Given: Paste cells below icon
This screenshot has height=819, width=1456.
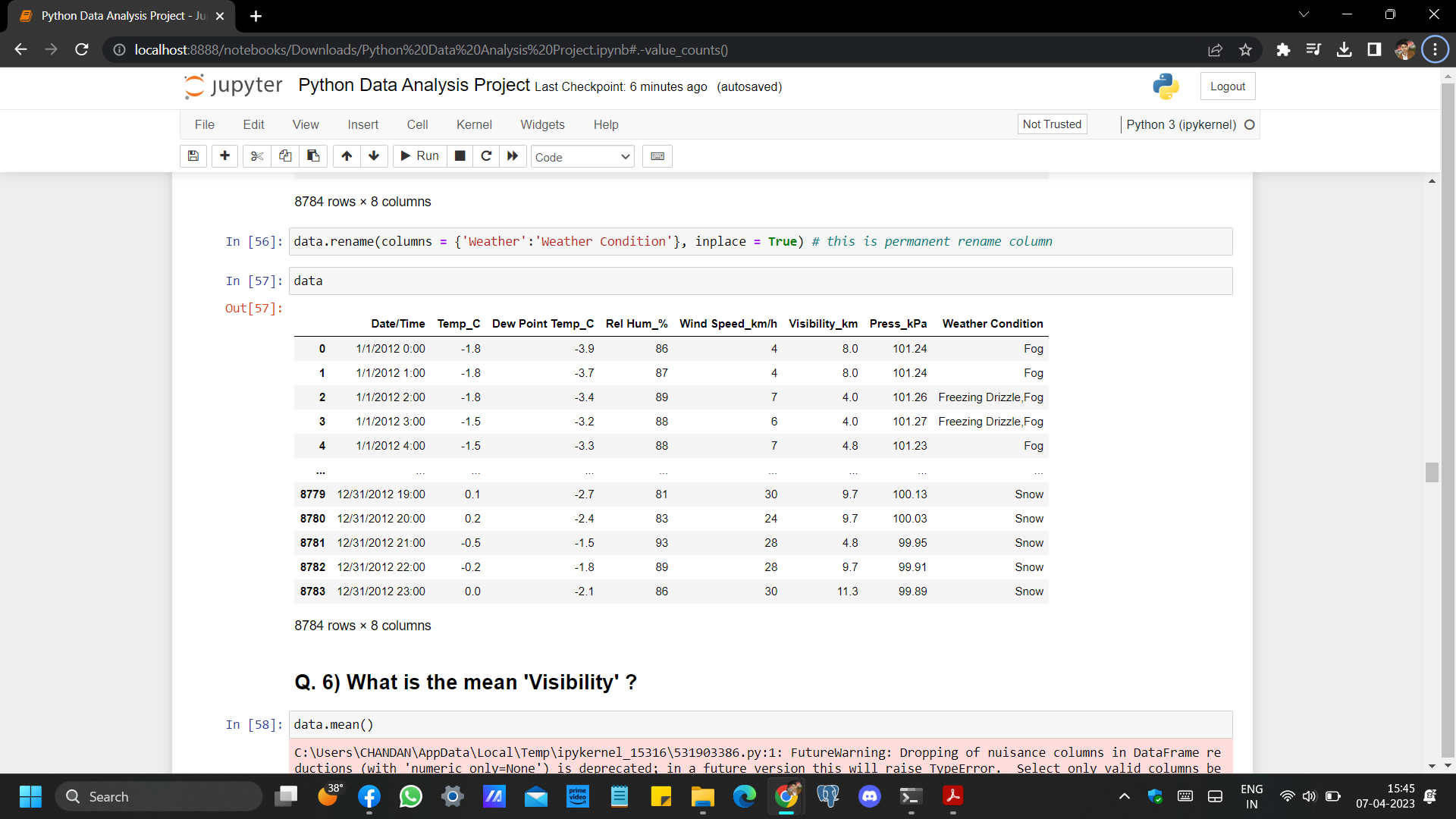Looking at the screenshot, I should 313,156.
